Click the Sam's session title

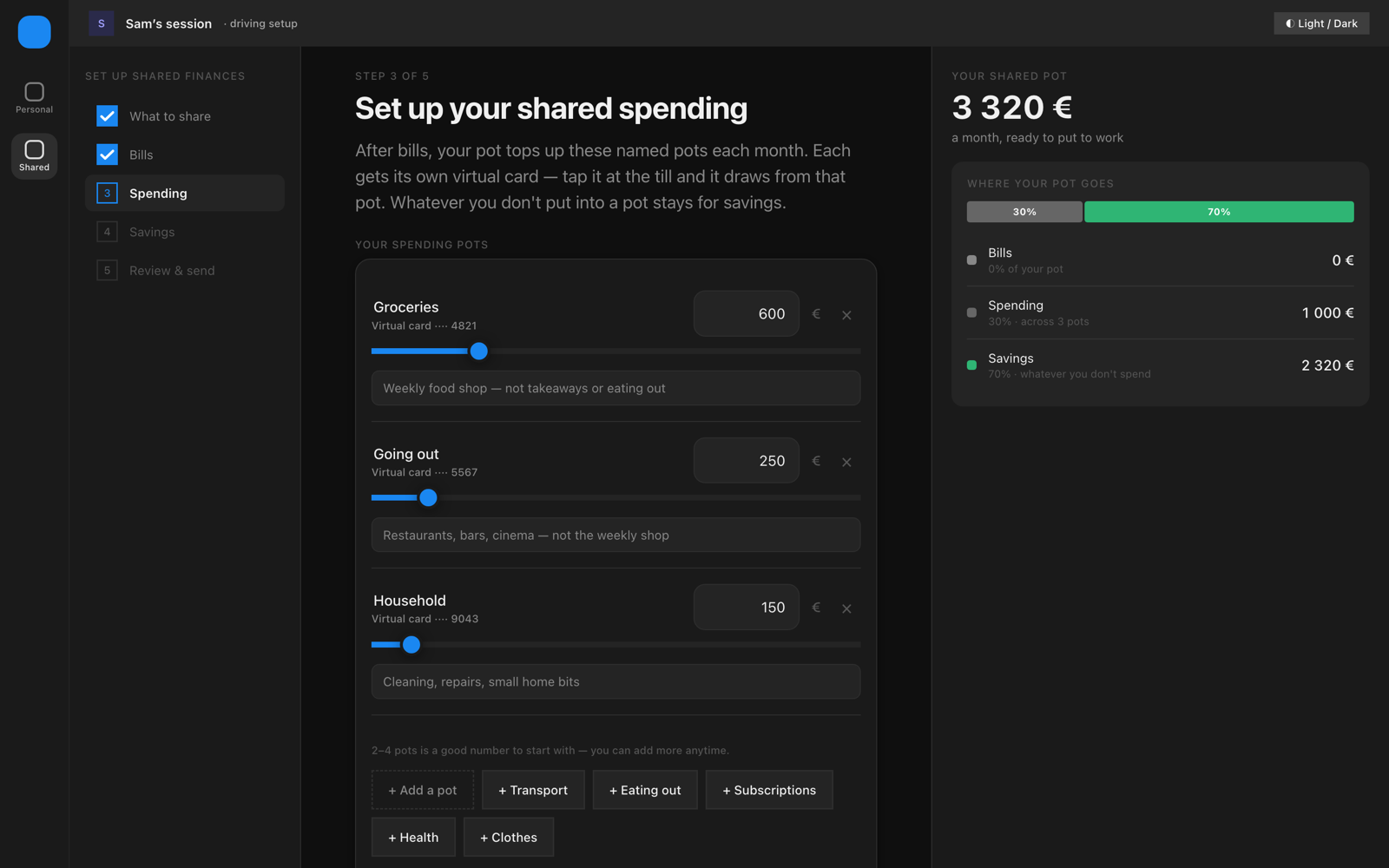168,23
